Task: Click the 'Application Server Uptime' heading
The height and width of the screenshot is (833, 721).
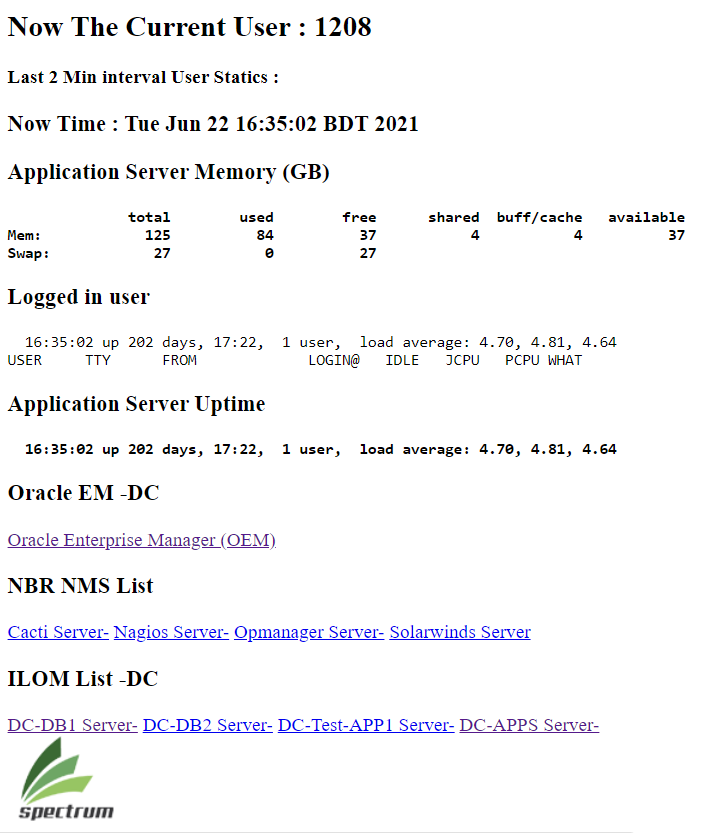Action: tap(137, 404)
